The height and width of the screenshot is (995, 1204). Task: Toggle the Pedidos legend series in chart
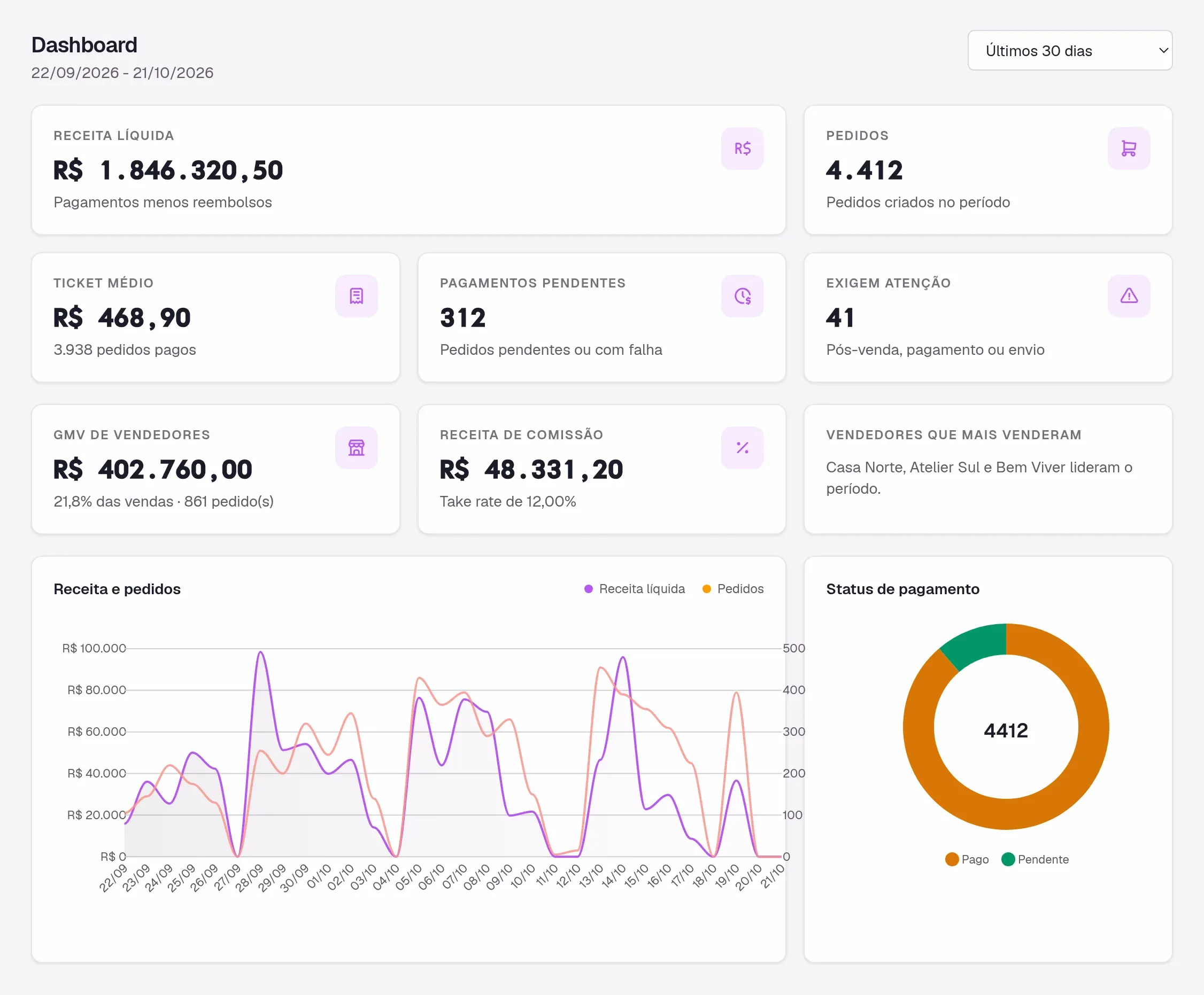733,589
